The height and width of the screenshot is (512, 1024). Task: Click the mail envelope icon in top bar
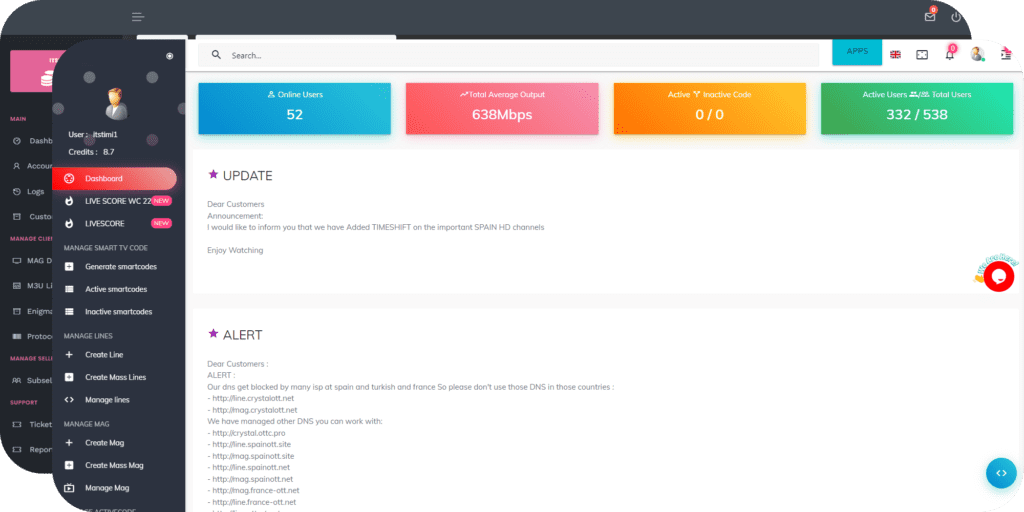[x=930, y=17]
